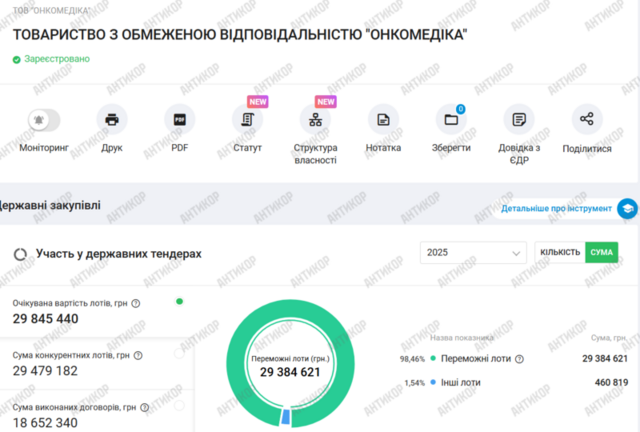
Task: Click the ТОВ "ОНКОМЕДІКА" breadcrumb text
Action: [51, 11]
